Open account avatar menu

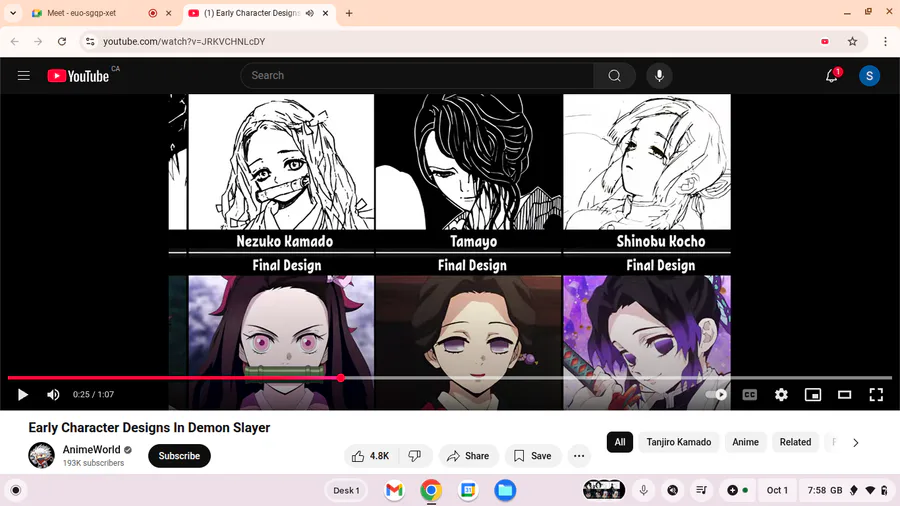(x=869, y=76)
